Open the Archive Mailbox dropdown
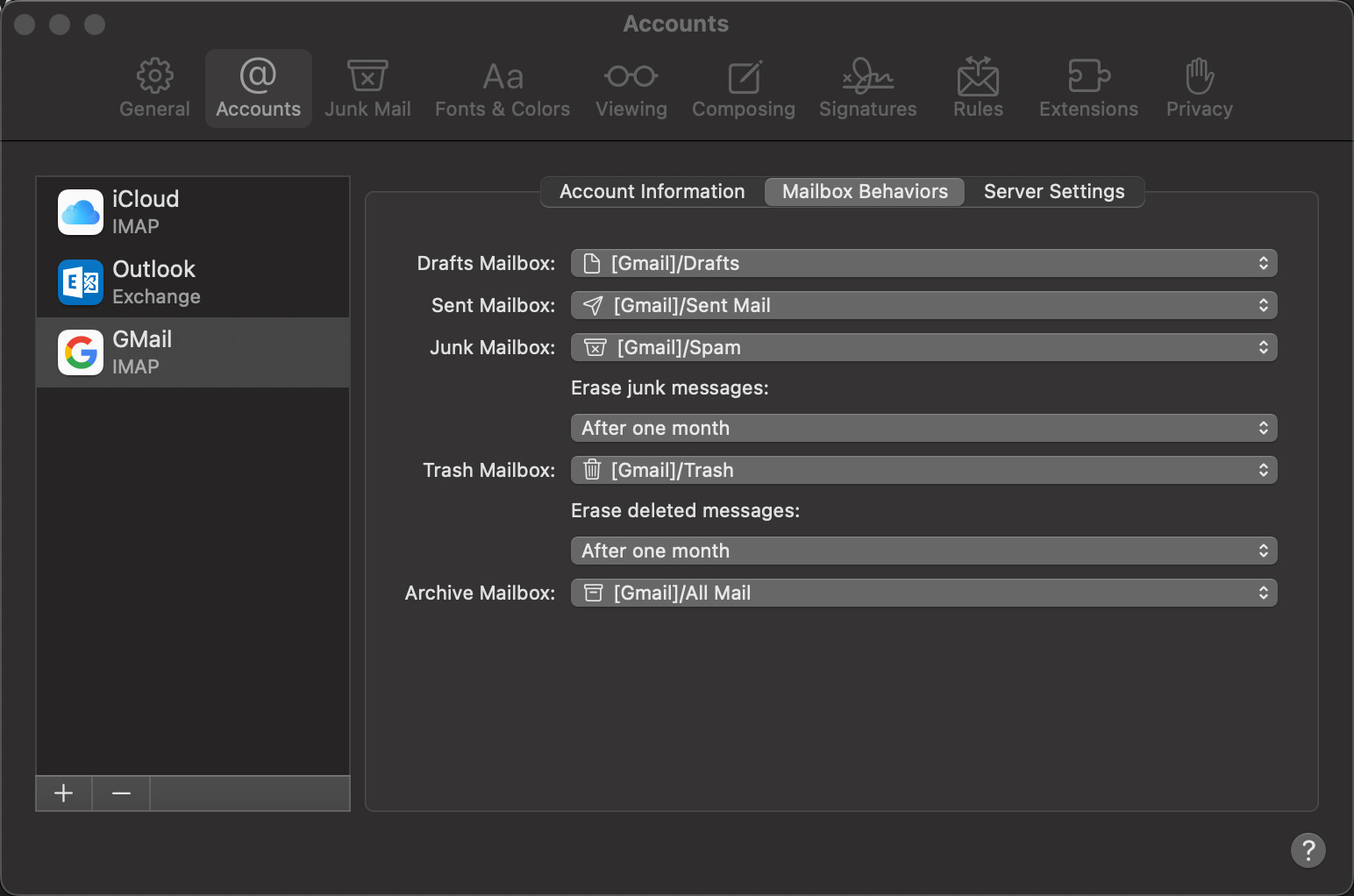 (923, 593)
